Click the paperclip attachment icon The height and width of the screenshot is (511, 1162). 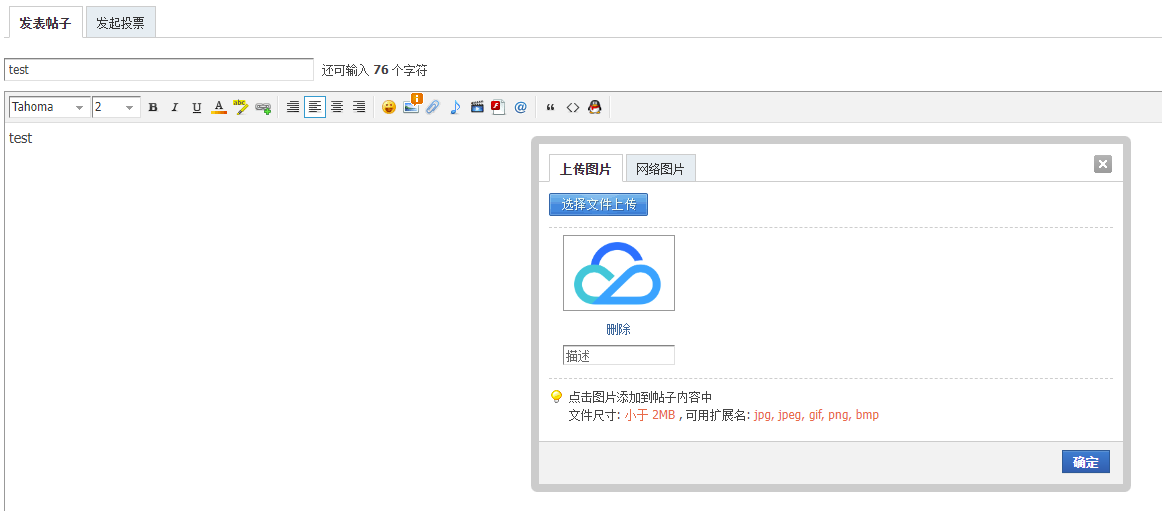click(433, 107)
